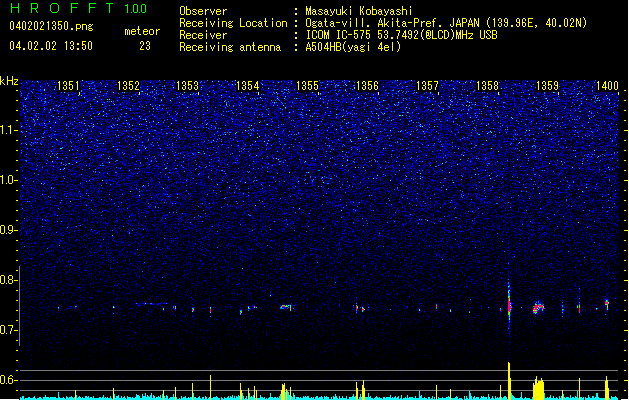Select the file name 0402021350.png

(x=51, y=26)
